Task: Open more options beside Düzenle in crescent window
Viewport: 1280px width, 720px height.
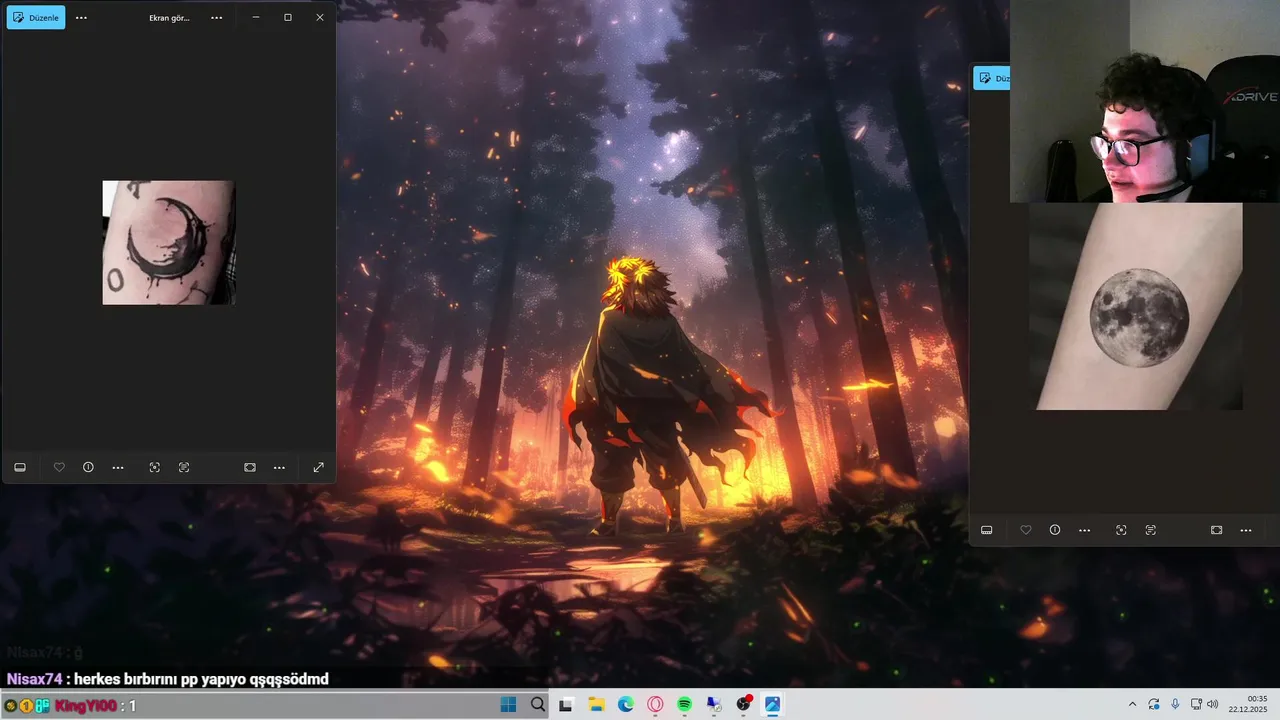Action: coord(81,17)
